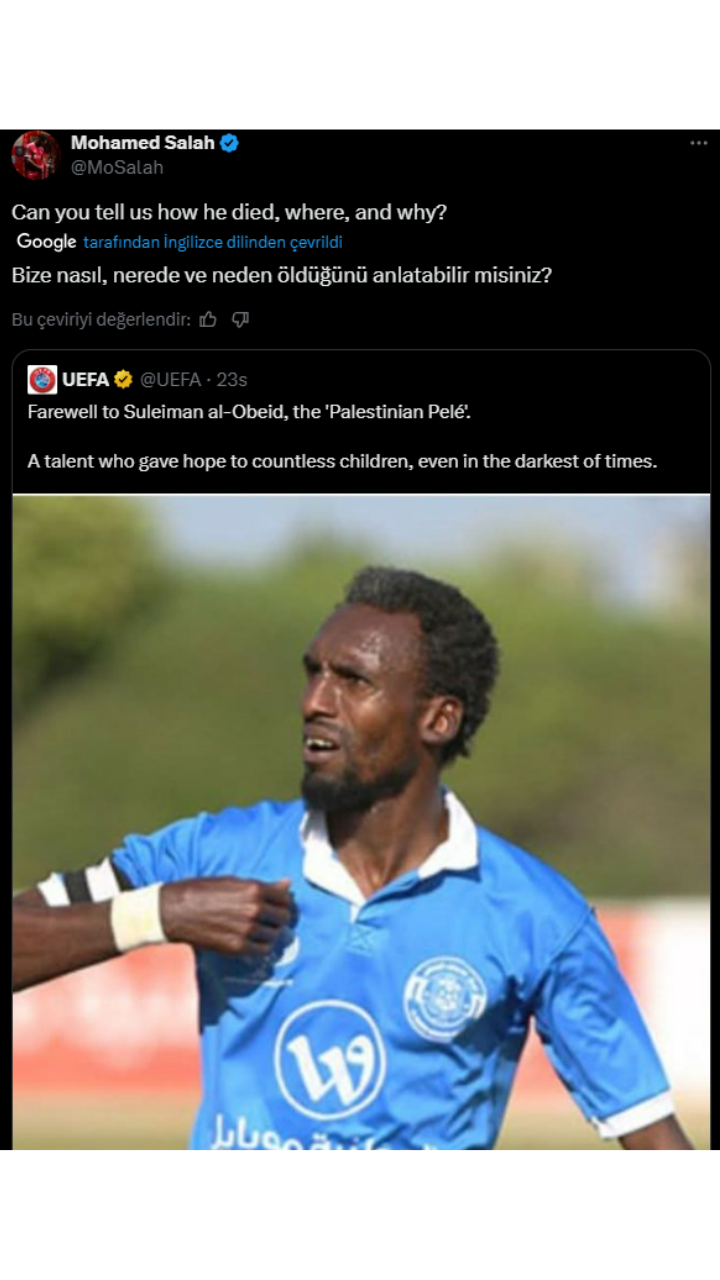Open quoted tweet text 'Farewell to Suleiman al-Obeid'
Screen dimensions: 720x1280
(x=249, y=412)
